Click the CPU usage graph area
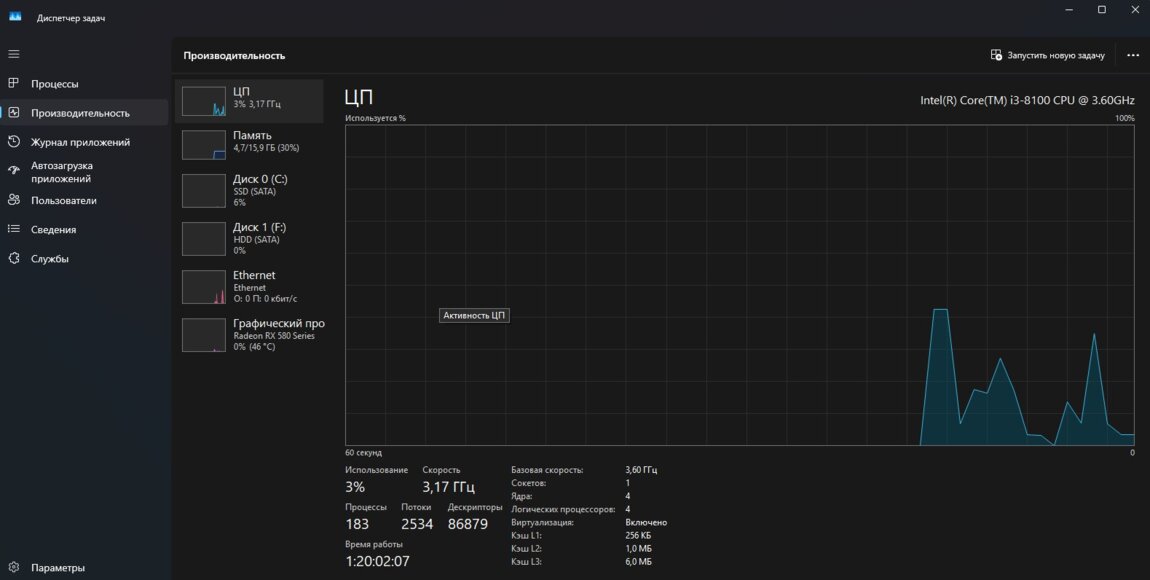Screen dimensions: 1150x580 740,285
